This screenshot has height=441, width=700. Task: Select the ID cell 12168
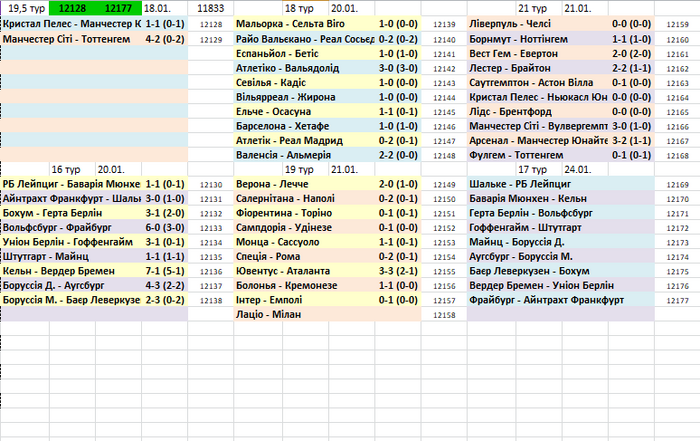(x=677, y=156)
